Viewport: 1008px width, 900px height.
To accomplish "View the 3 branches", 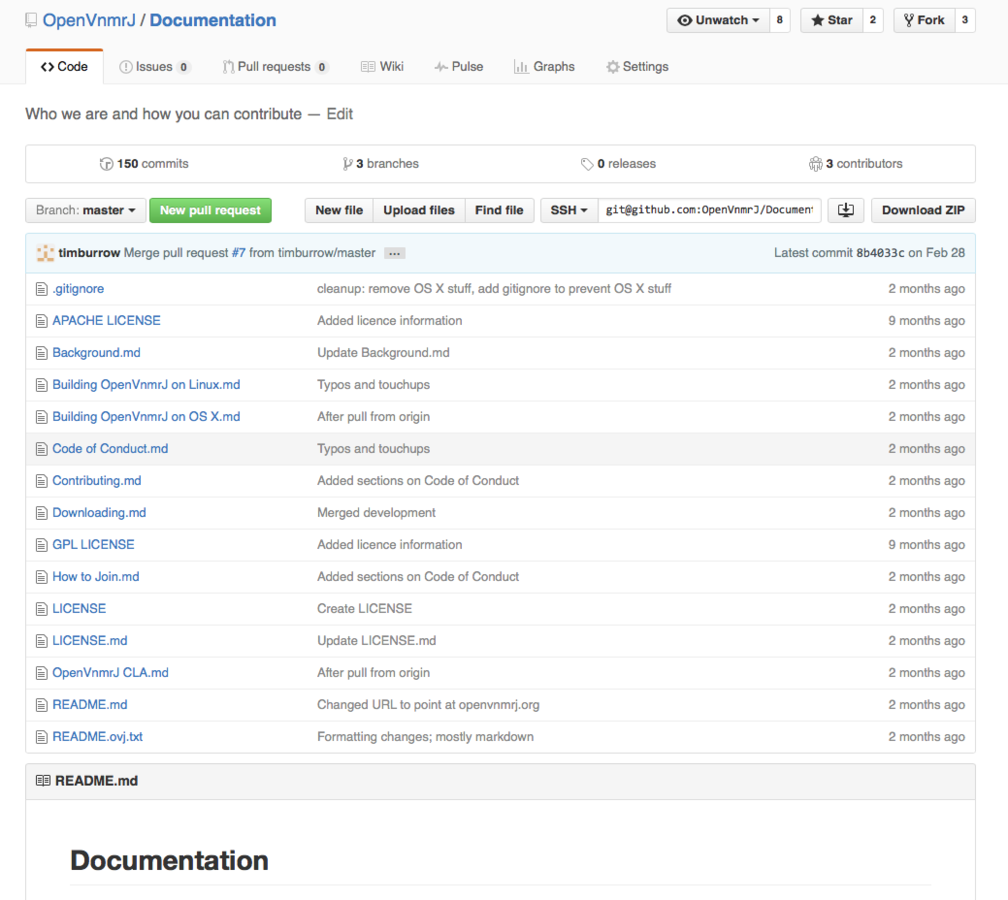I will (x=381, y=164).
